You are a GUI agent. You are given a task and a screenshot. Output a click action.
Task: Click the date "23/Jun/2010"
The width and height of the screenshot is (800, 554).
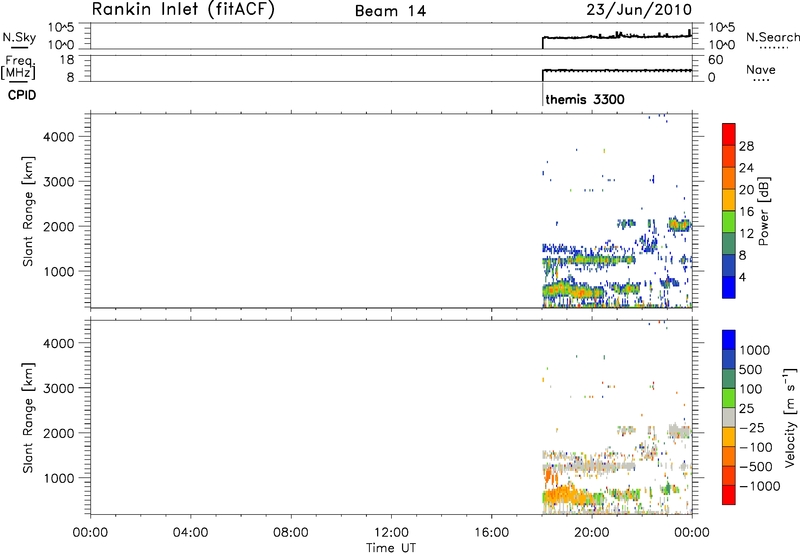(x=639, y=10)
